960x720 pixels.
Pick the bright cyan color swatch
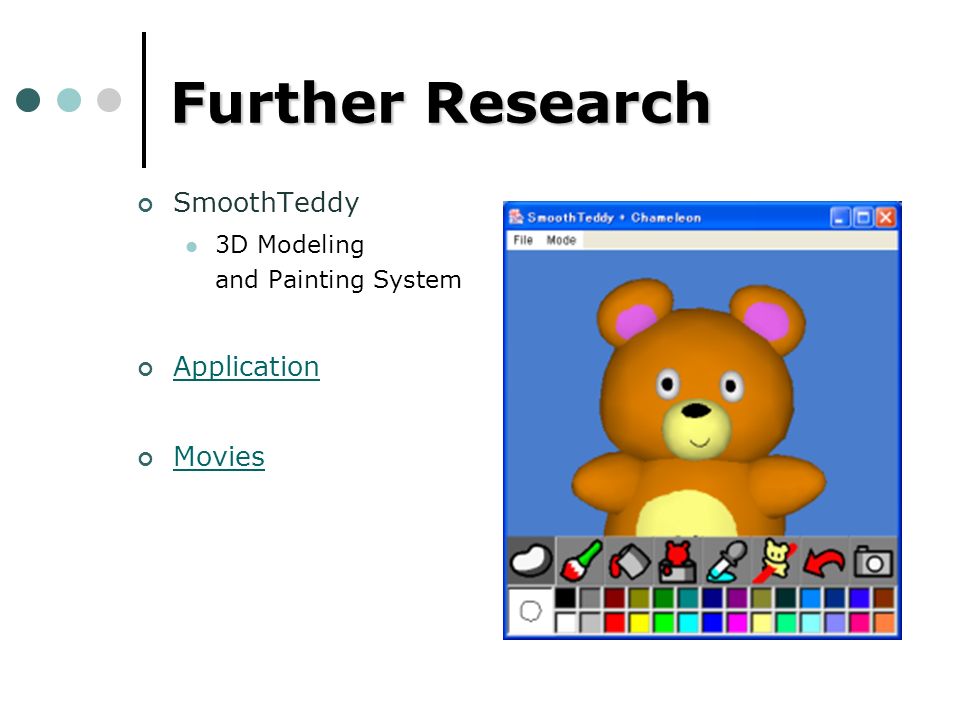point(688,623)
